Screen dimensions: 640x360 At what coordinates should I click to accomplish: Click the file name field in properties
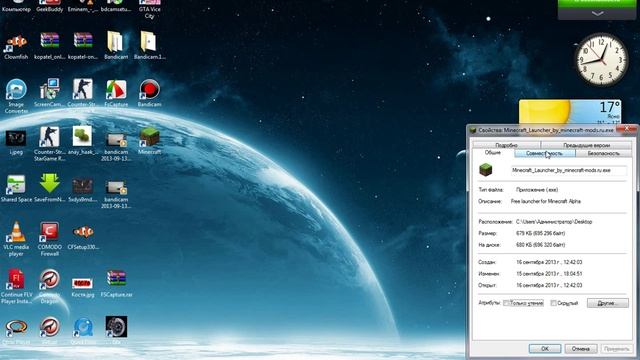569,170
